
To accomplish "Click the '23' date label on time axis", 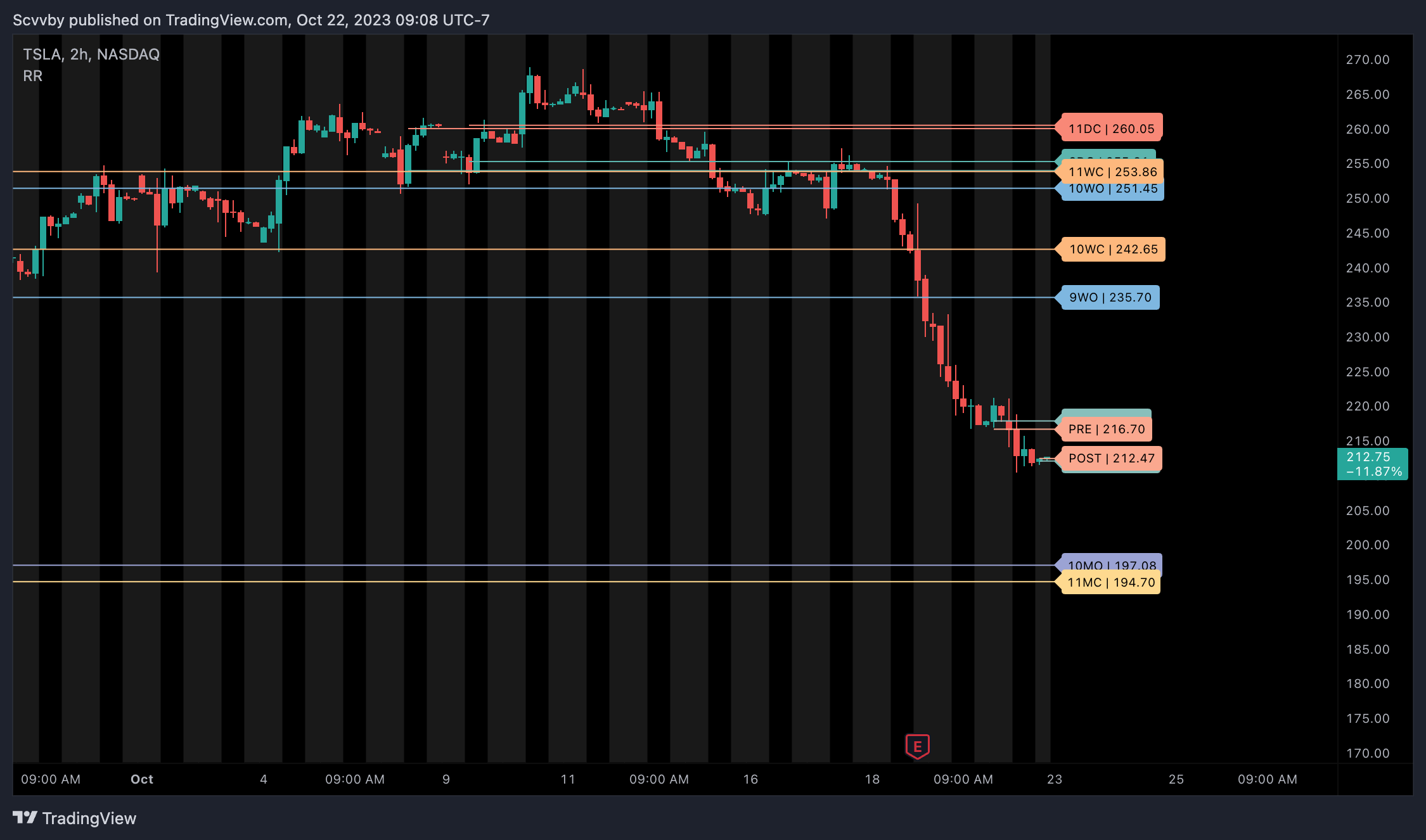I will [1055, 779].
